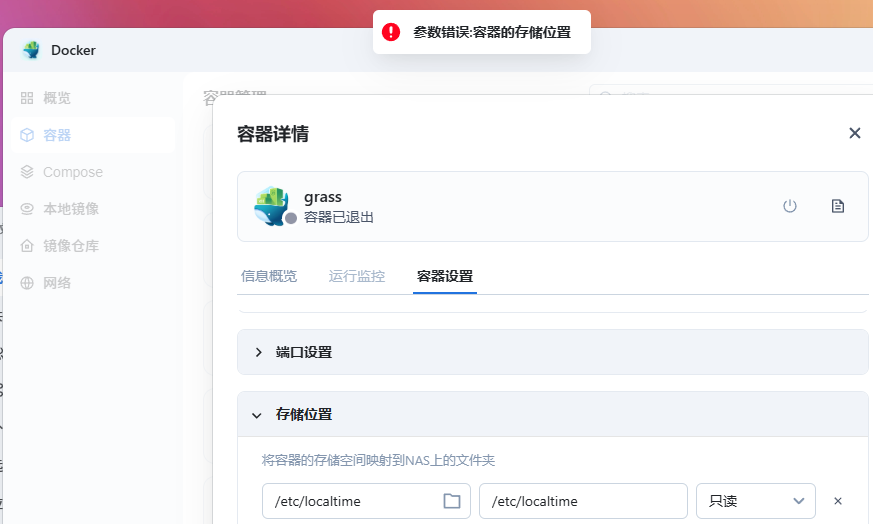Open the 概览 overview sidebar item
This screenshot has width=873, height=524.
point(56,98)
